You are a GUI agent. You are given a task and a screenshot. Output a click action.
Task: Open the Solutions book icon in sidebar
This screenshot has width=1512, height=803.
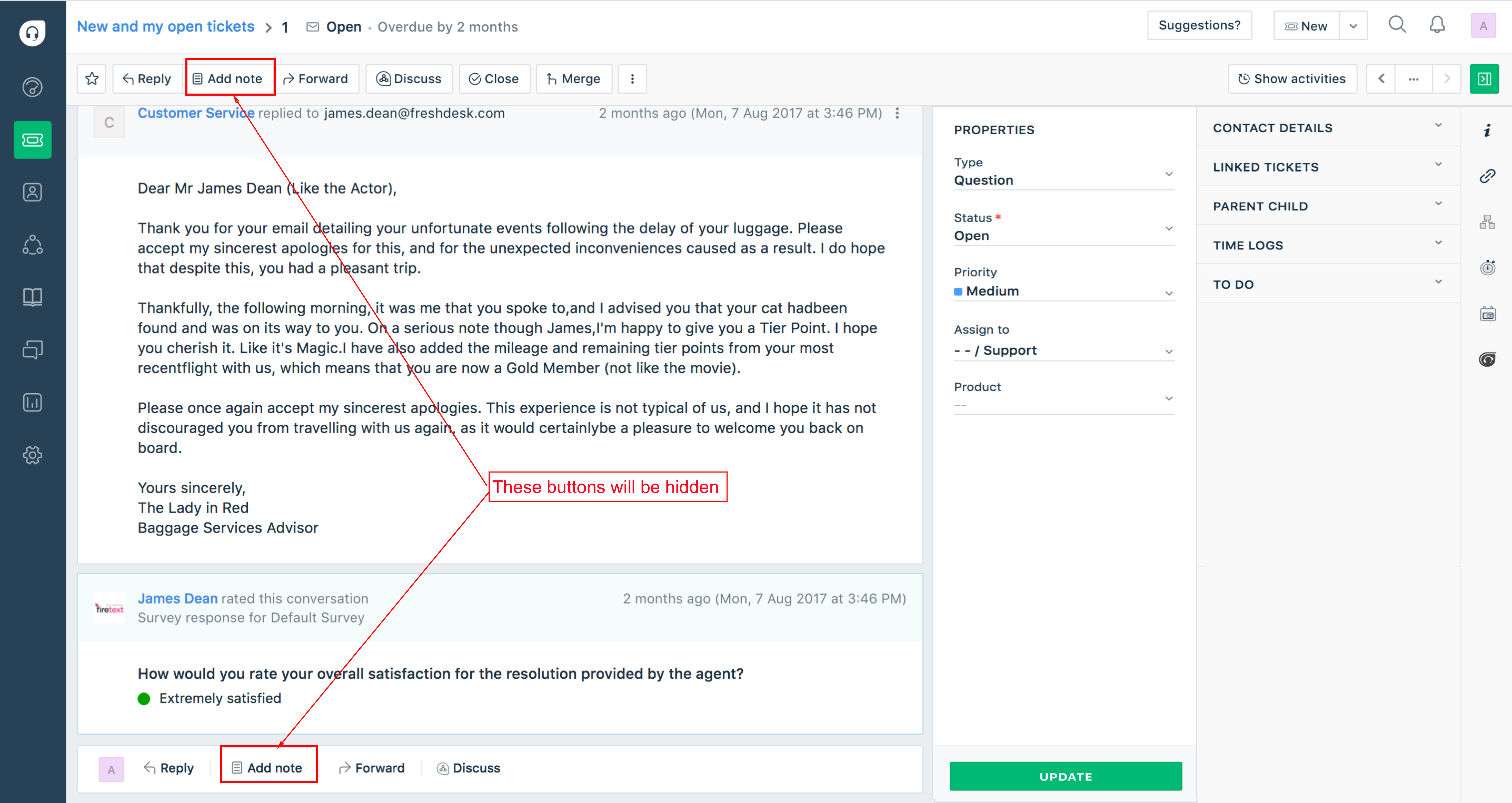click(32, 297)
